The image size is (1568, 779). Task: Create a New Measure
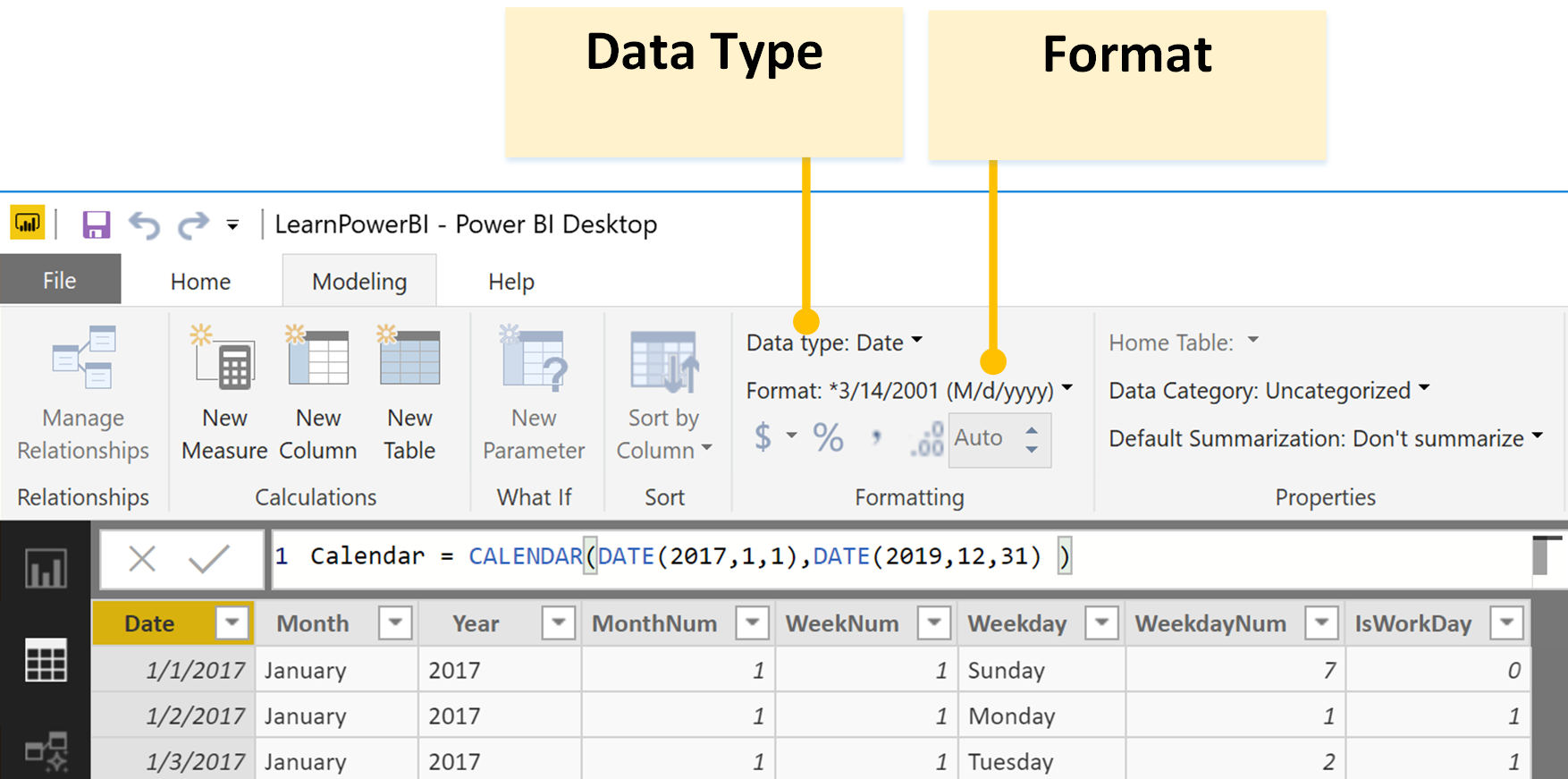[x=224, y=394]
